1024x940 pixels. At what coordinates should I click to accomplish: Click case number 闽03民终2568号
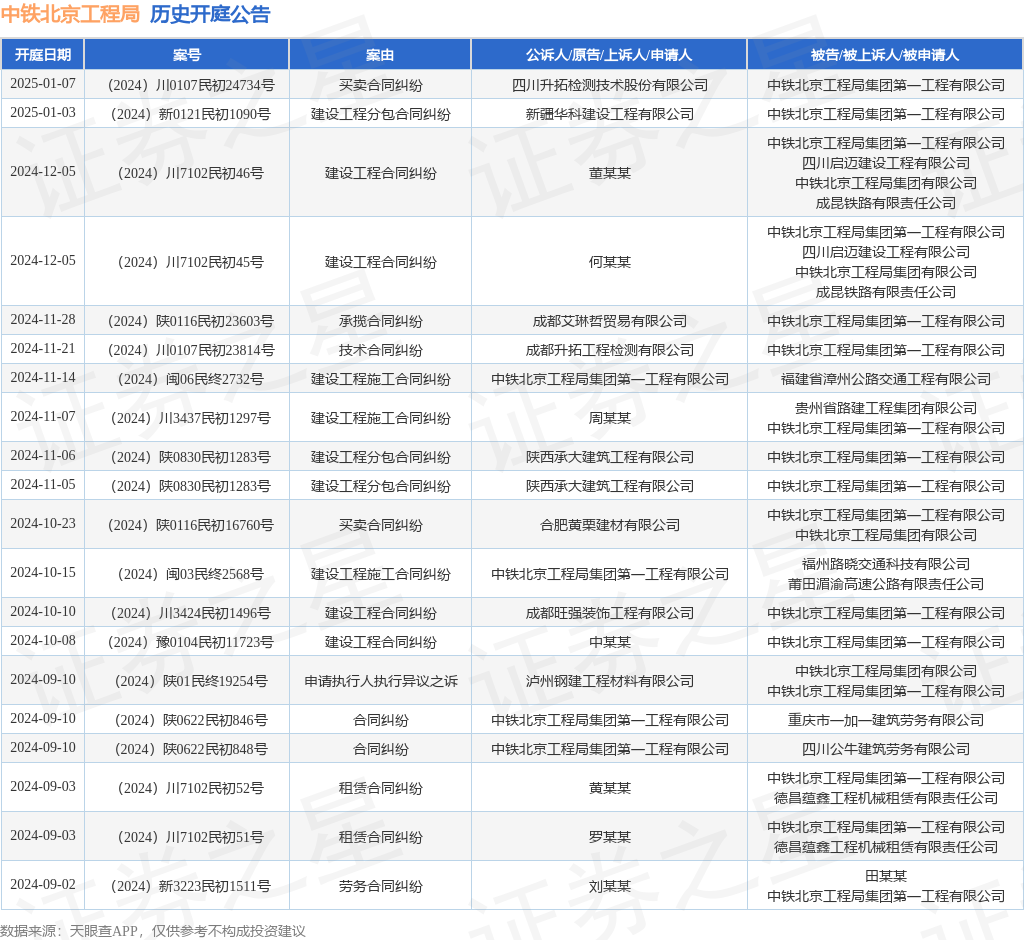(x=191, y=574)
